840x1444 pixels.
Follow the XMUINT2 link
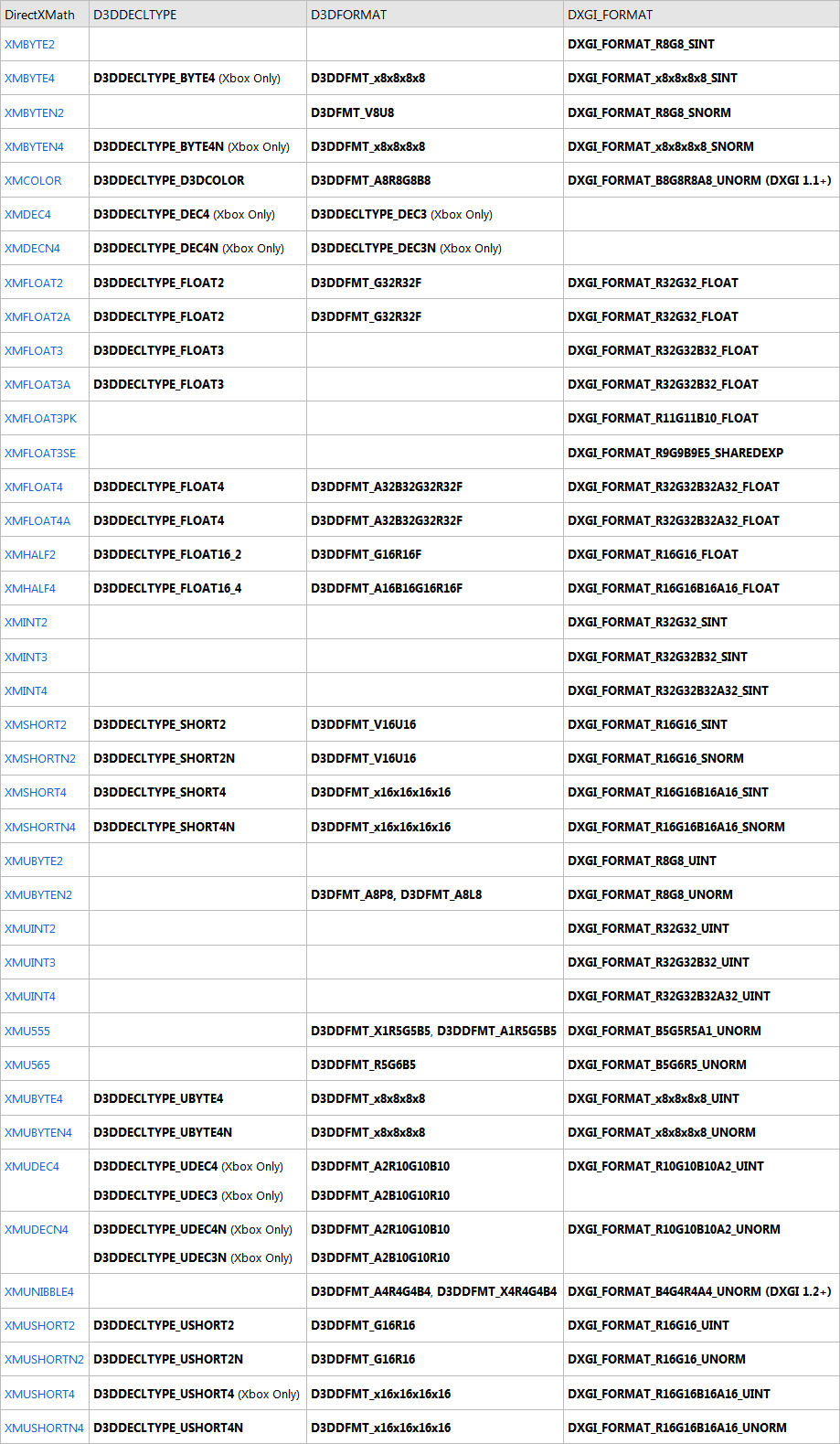click(30, 928)
